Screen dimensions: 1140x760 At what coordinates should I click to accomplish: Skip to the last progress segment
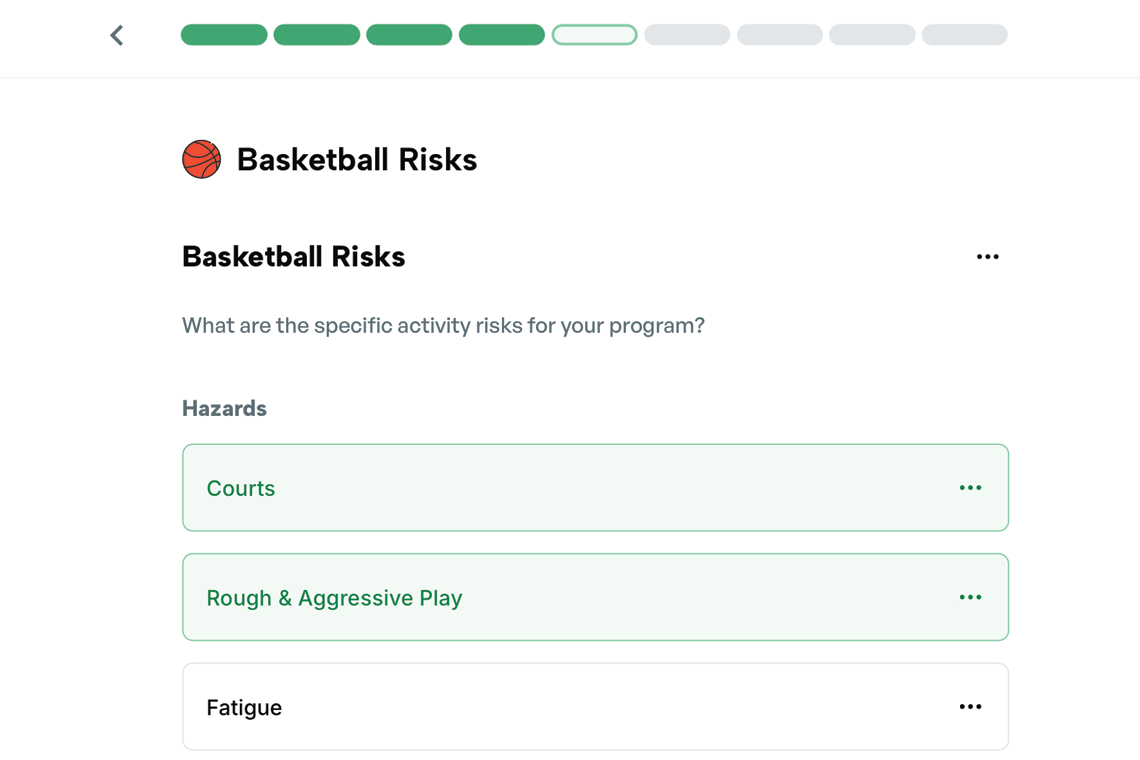(964, 35)
